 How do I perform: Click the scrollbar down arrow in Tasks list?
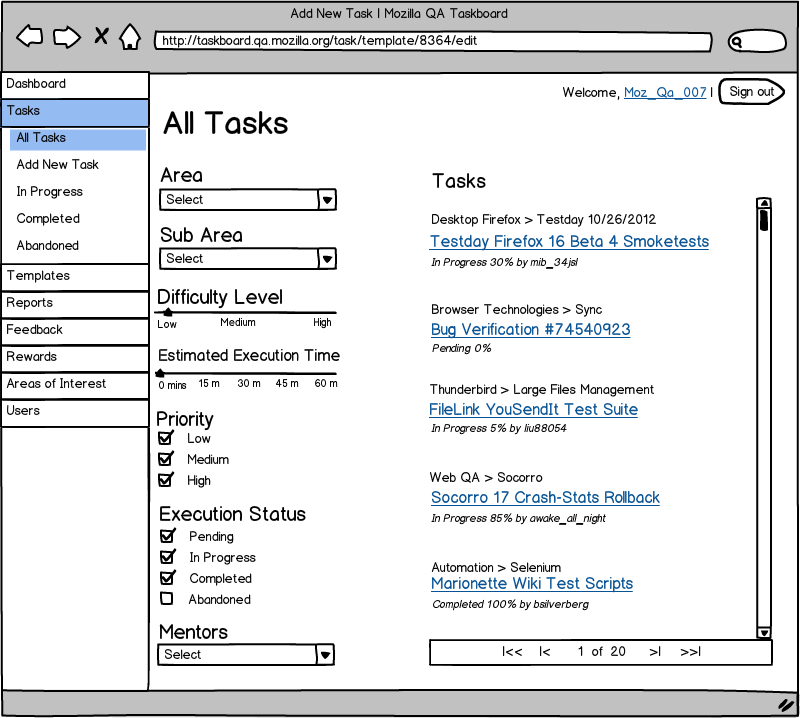pyautogui.click(x=764, y=633)
